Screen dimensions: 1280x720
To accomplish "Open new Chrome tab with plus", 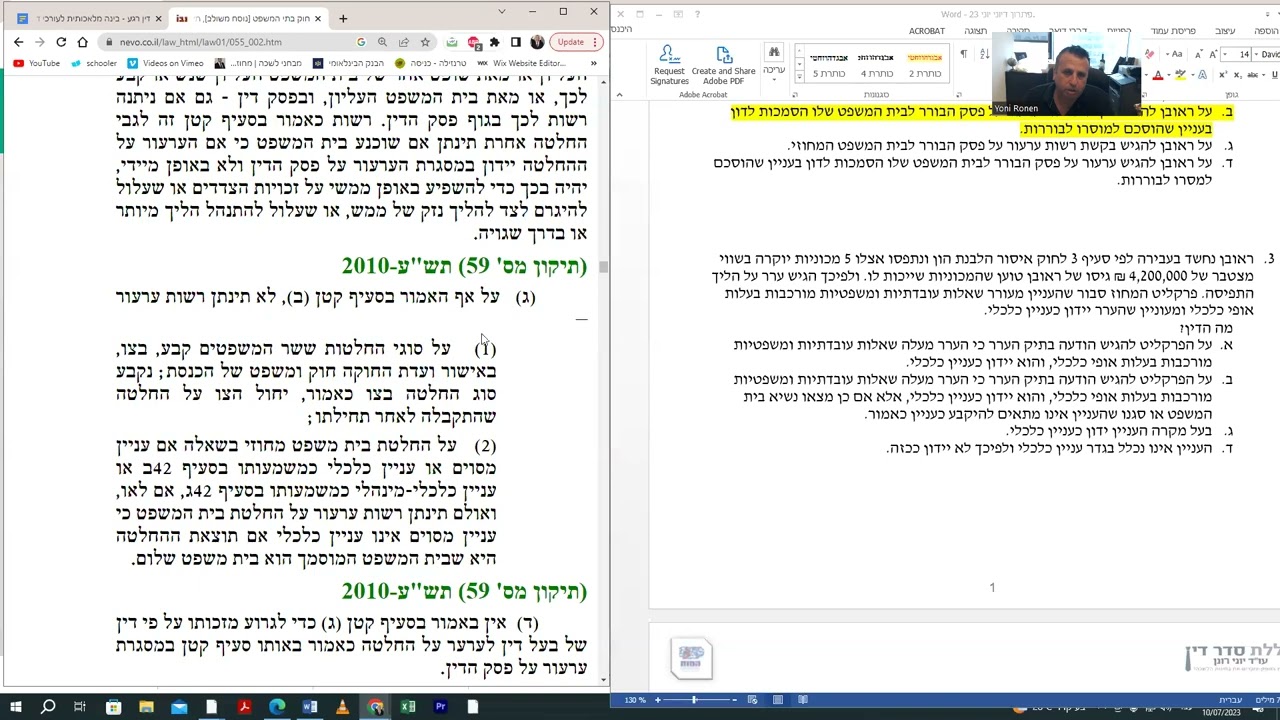I will click(343, 18).
